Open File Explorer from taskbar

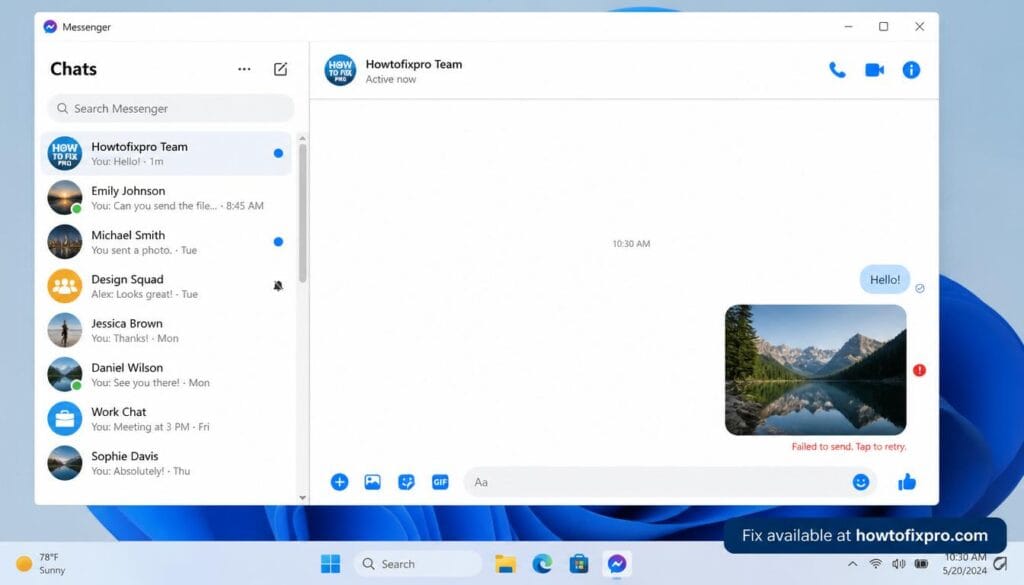(x=505, y=563)
